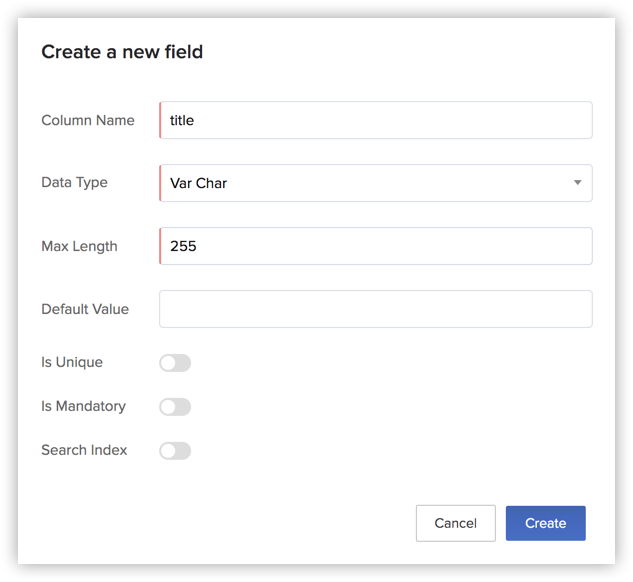Viewport: 633px width, 582px height.
Task: Open the Data Type dropdown arrow
Action: click(x=577, y=183)
